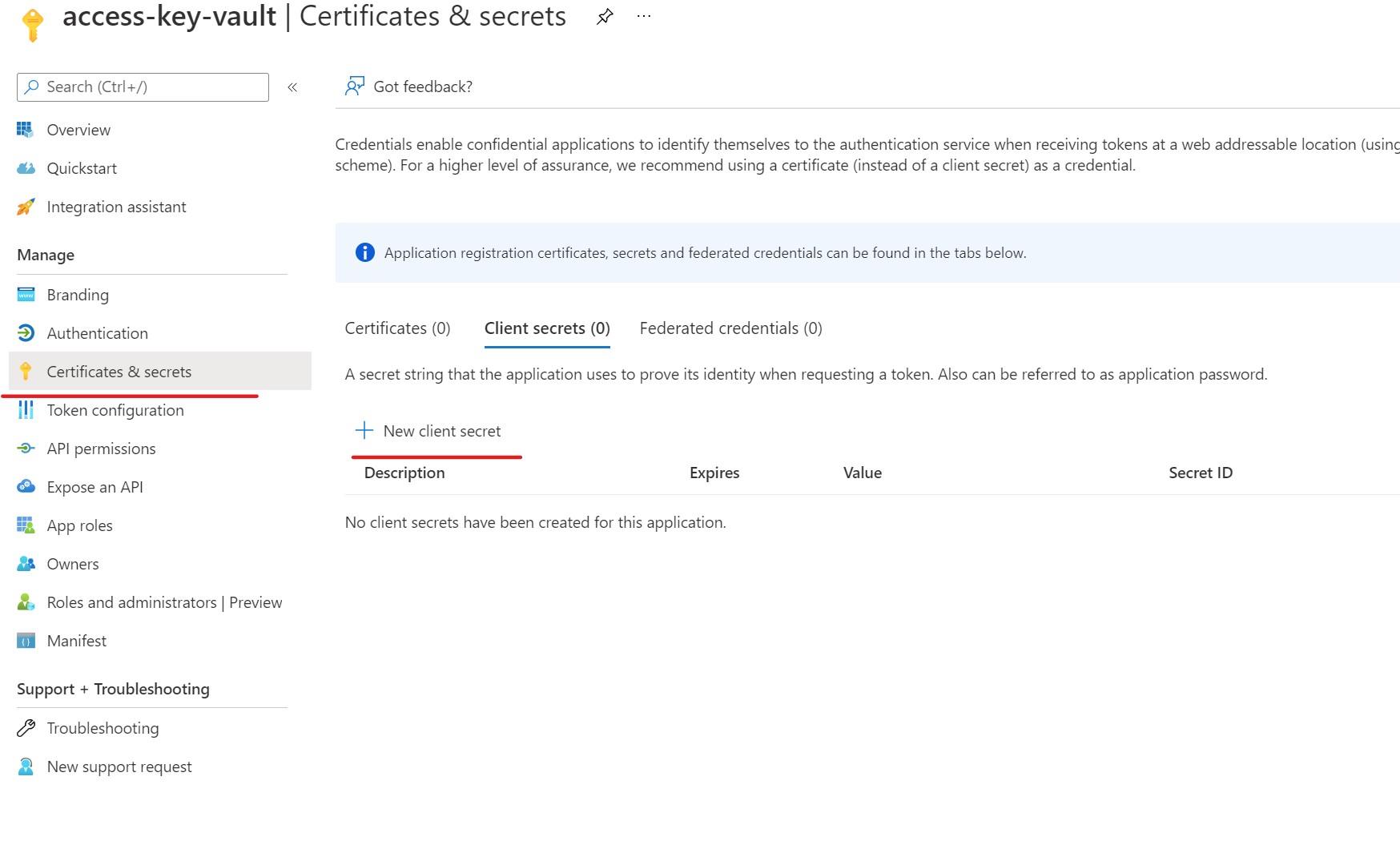Focus the Search (Ctrl+/) box
The height and width of the screenshot is (853, 1400).
143,87
